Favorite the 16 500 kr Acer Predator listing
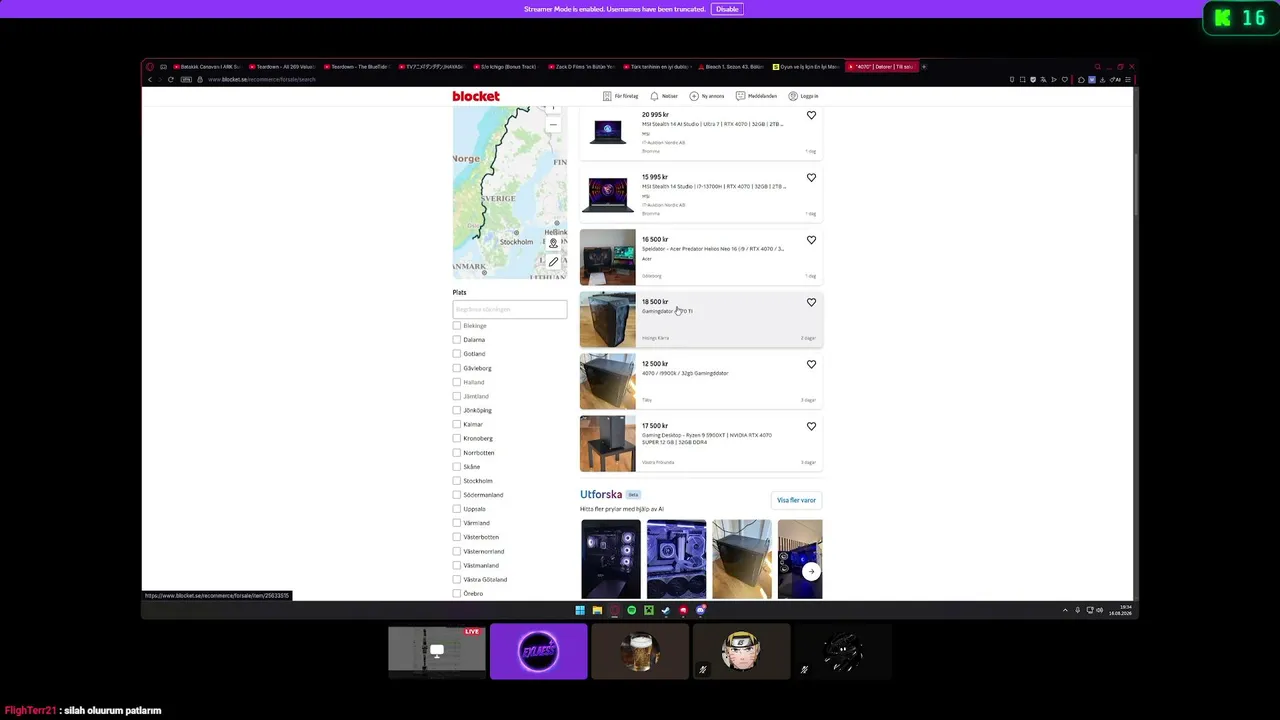Screen dimensions: 1280x720 811,240
